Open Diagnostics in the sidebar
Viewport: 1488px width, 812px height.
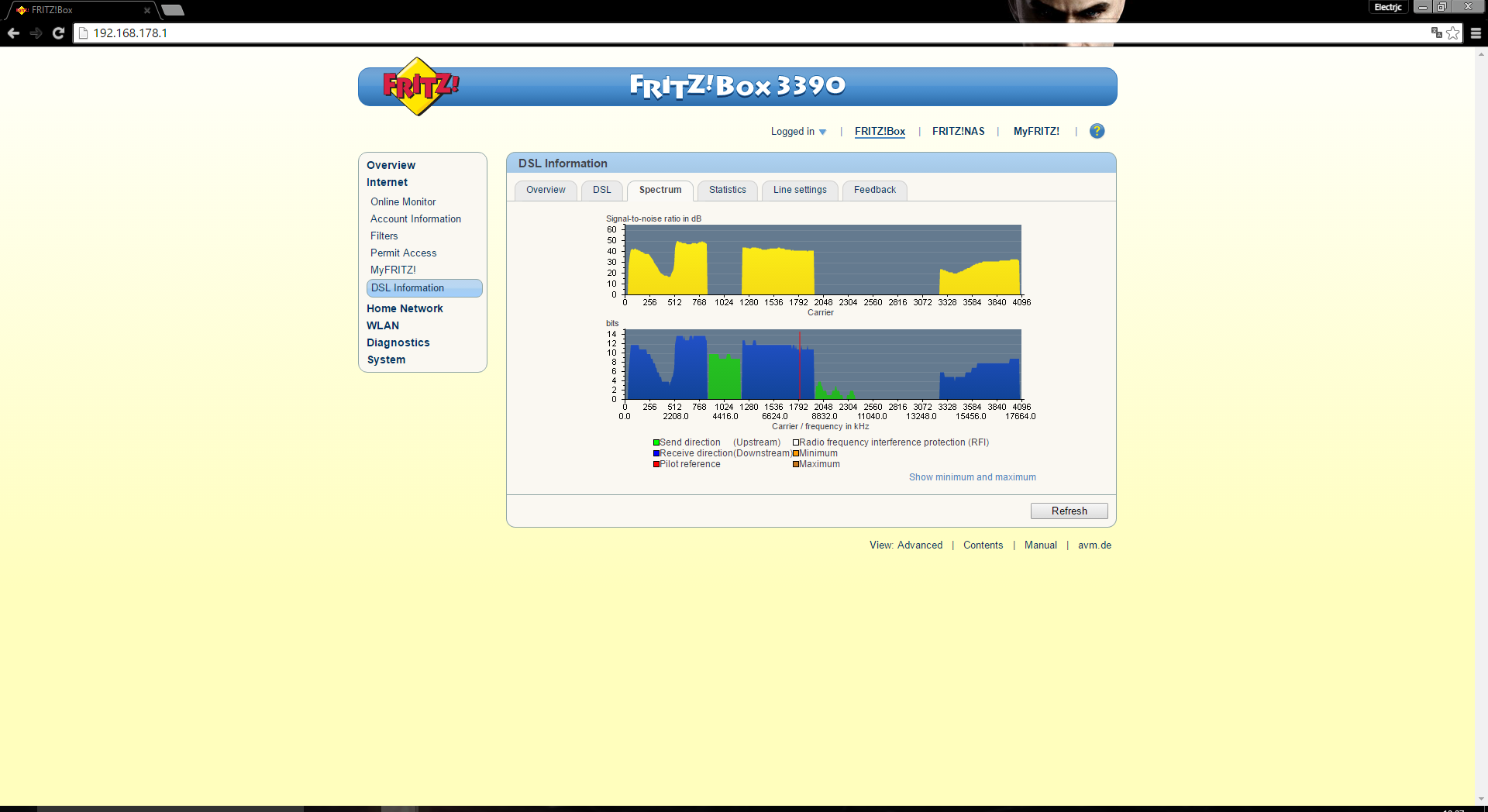coord(398,342)
